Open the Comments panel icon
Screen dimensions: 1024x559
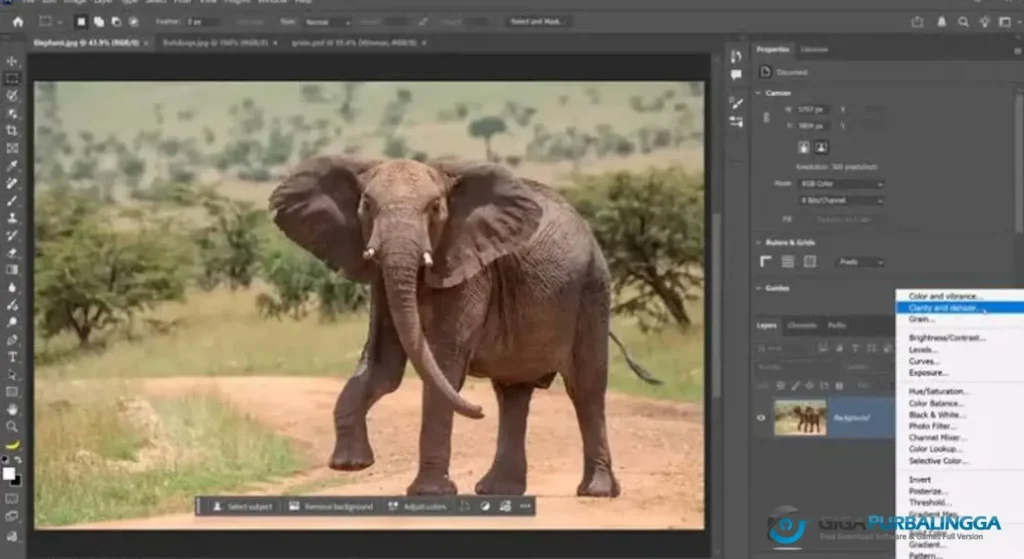pos(736,75)
